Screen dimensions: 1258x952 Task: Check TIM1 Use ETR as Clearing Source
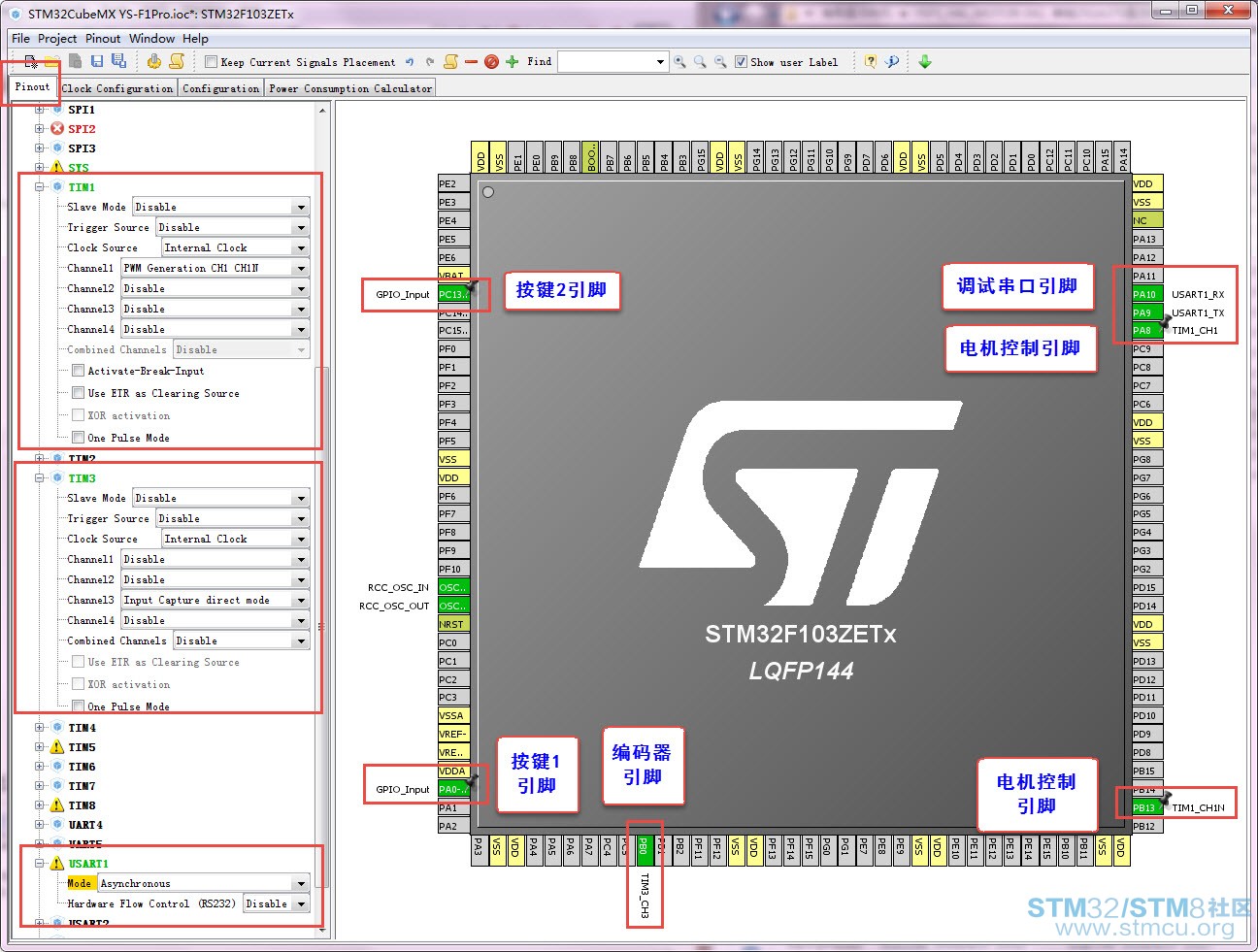point(78,393)
